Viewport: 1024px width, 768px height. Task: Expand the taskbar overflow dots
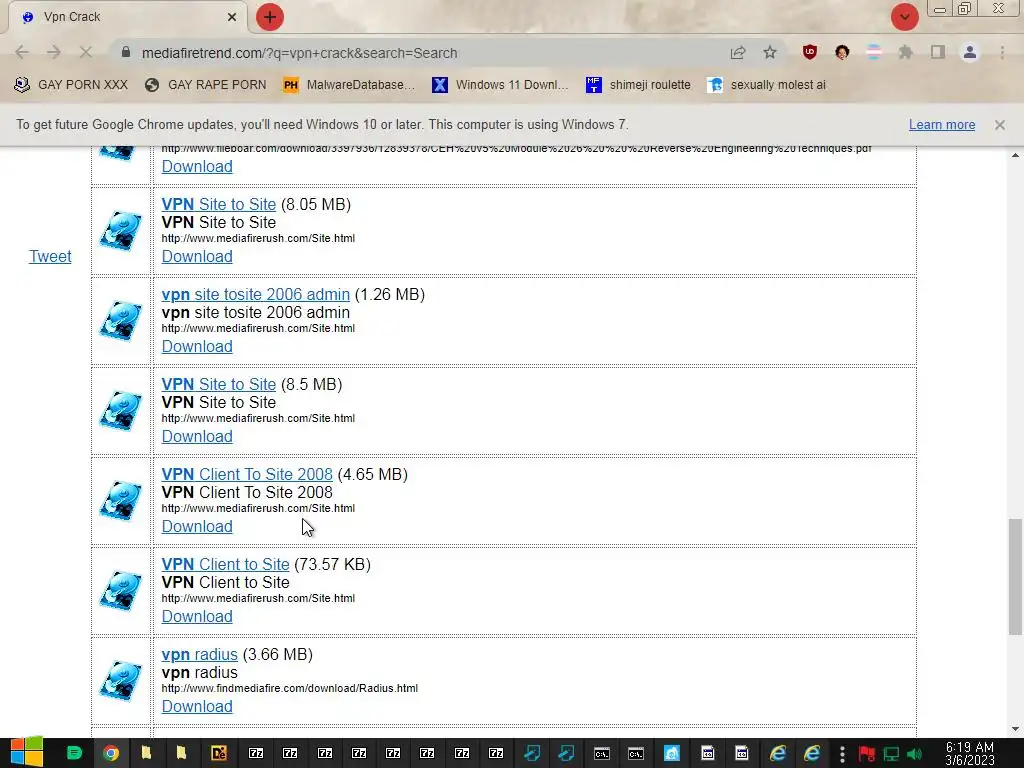pos(842,754)
